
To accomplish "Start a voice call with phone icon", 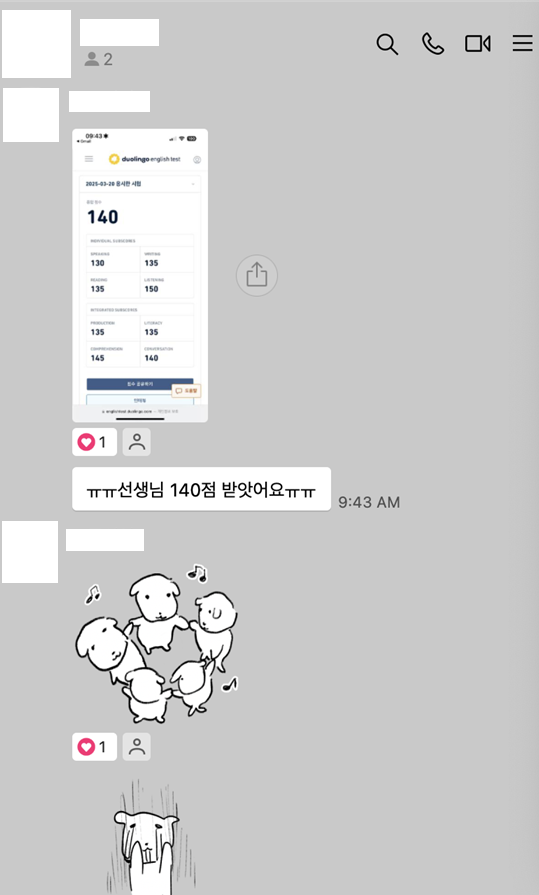I will coord(433,43).
